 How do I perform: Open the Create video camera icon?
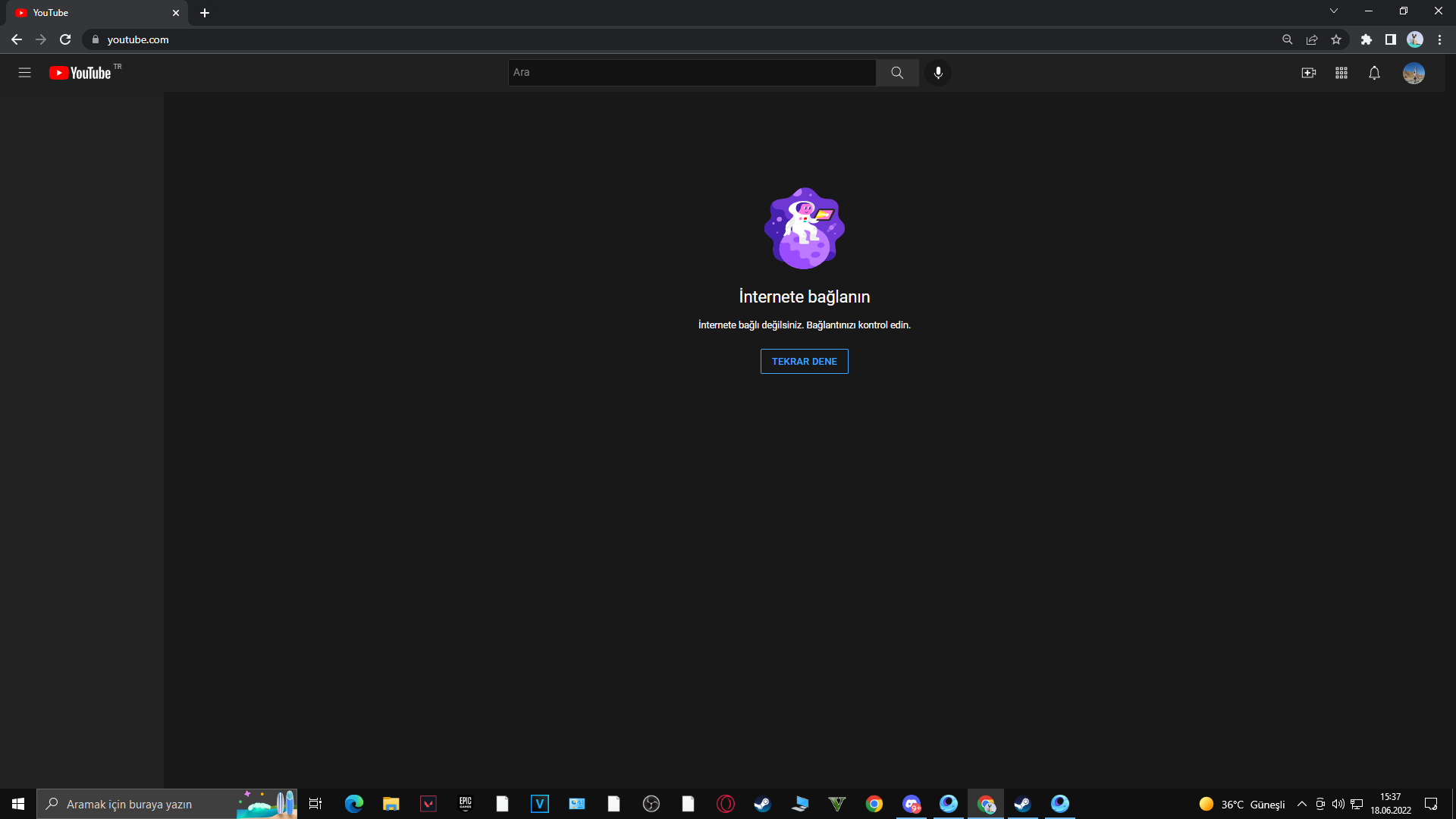click(x=1308, y=73)
